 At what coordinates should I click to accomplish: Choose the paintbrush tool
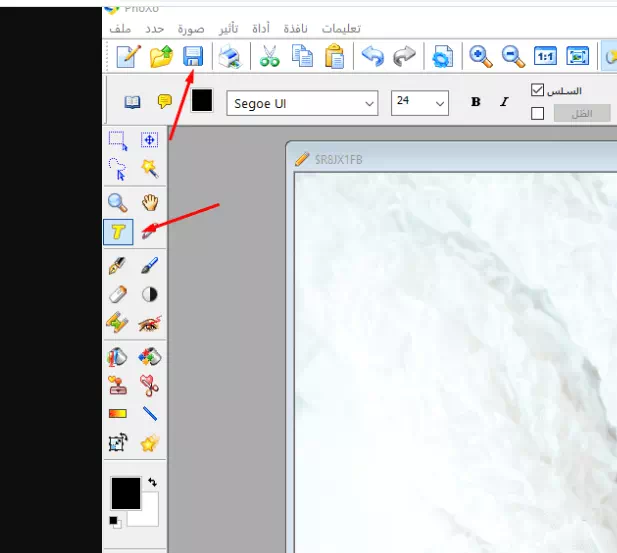point(150,265)
